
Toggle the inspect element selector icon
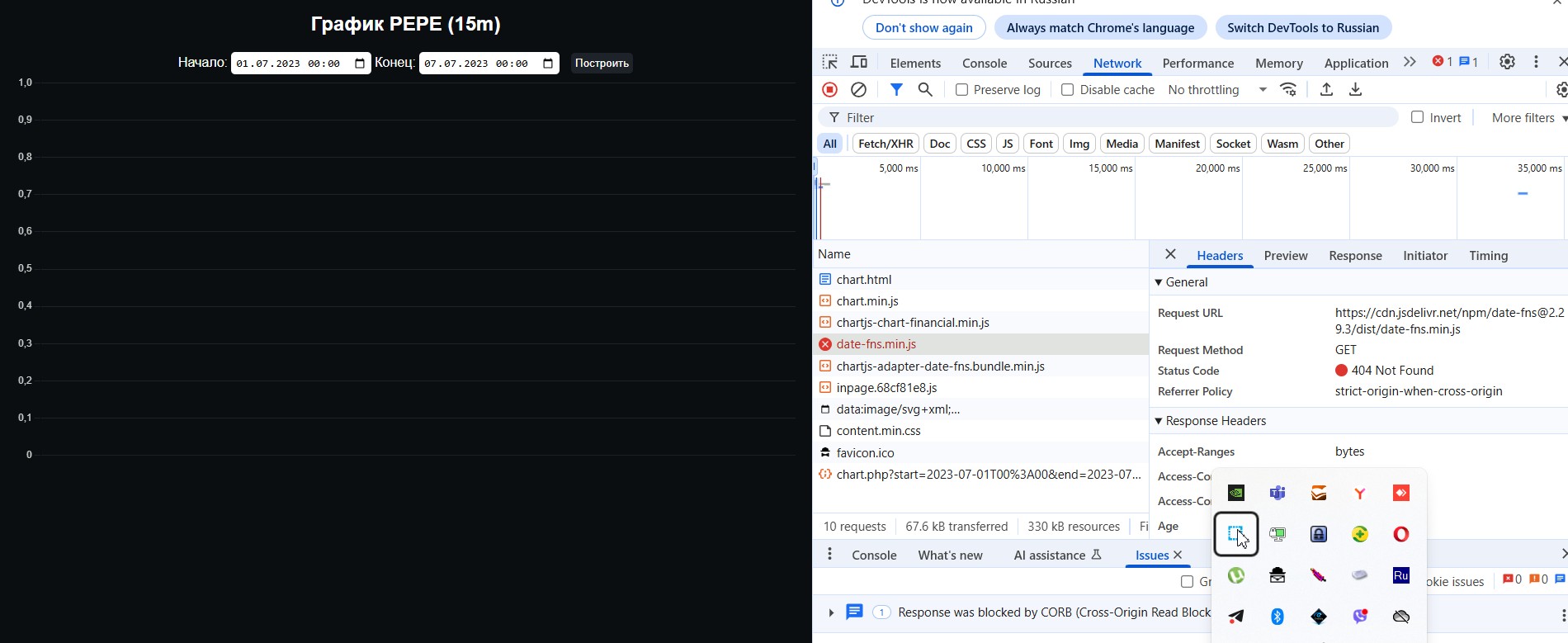coord(829,62)
